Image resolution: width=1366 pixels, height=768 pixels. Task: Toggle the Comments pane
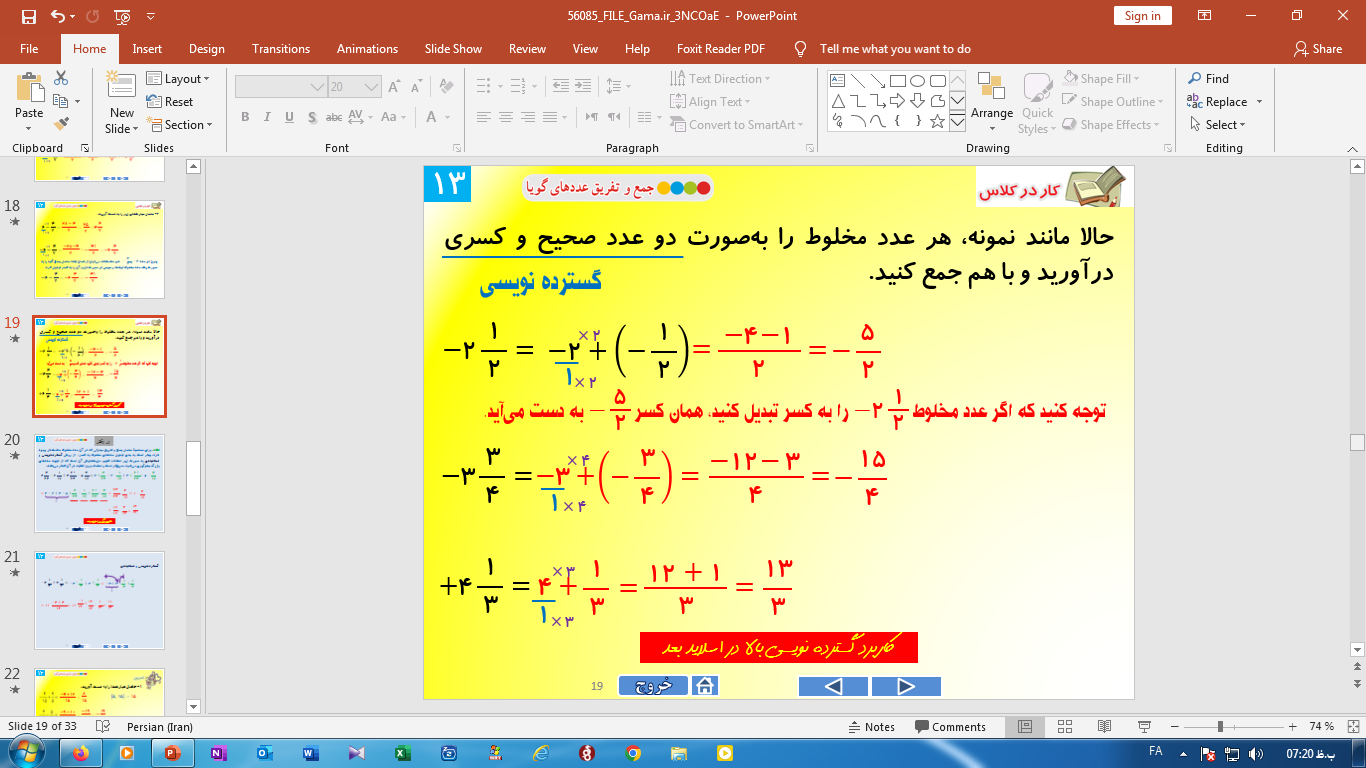click(950, 727)
